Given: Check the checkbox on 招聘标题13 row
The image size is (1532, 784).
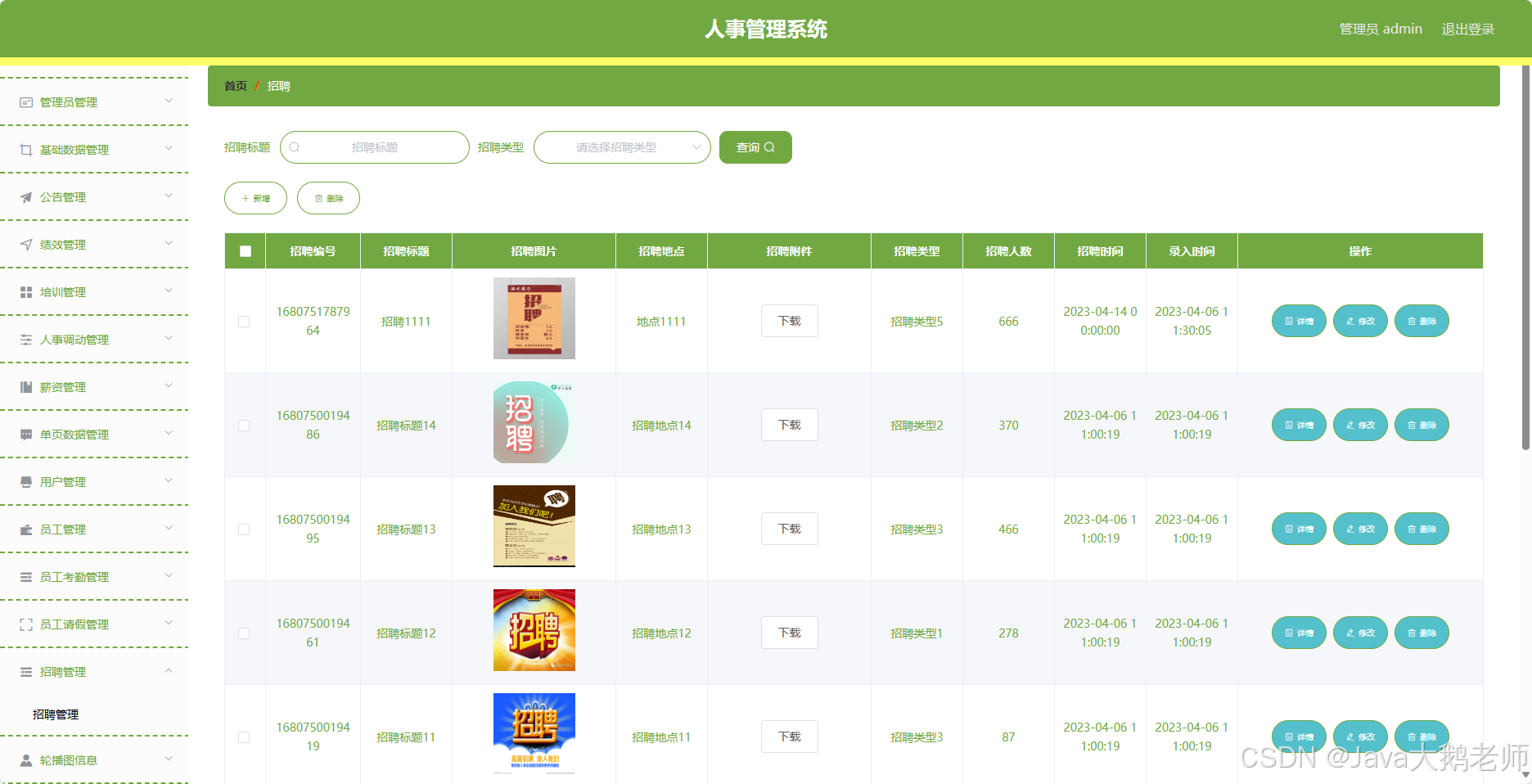Looking at the screenshot, I should 244,529.
